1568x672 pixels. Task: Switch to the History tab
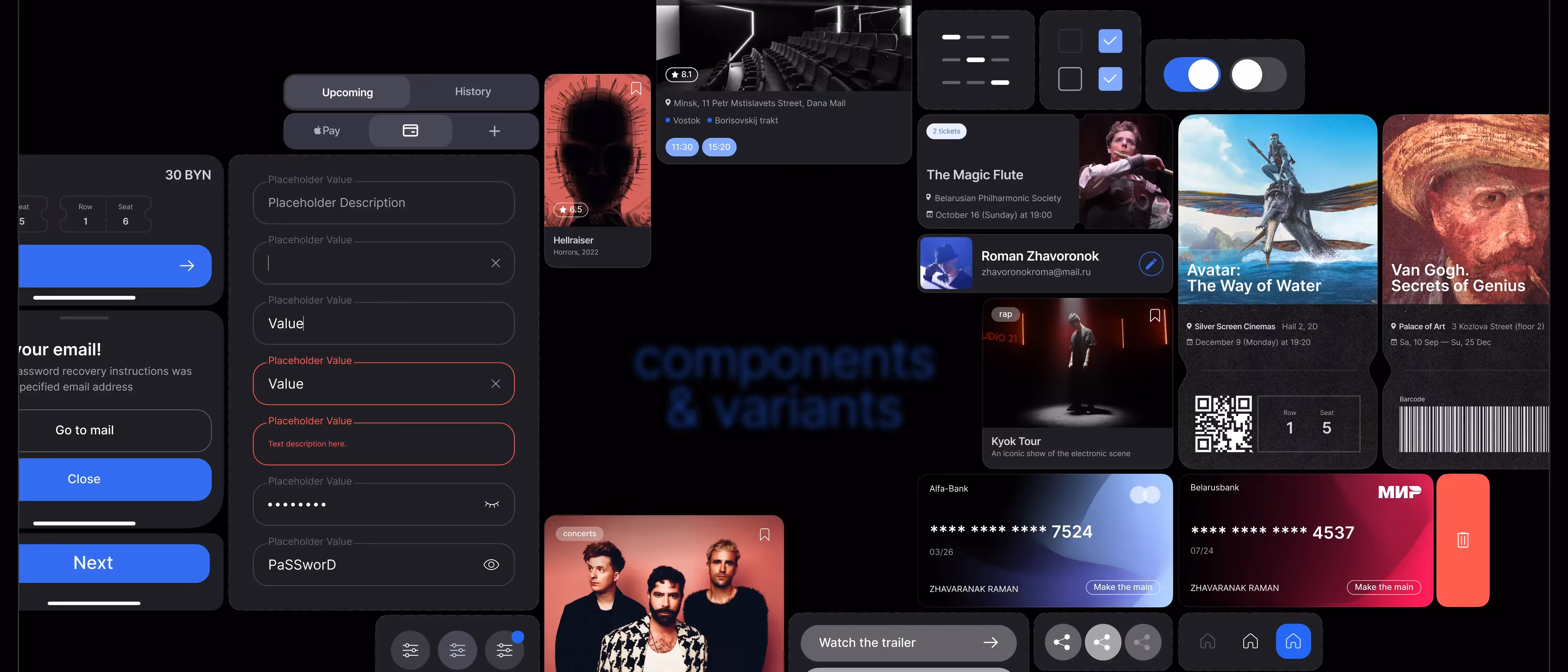(x=473, y=92)
